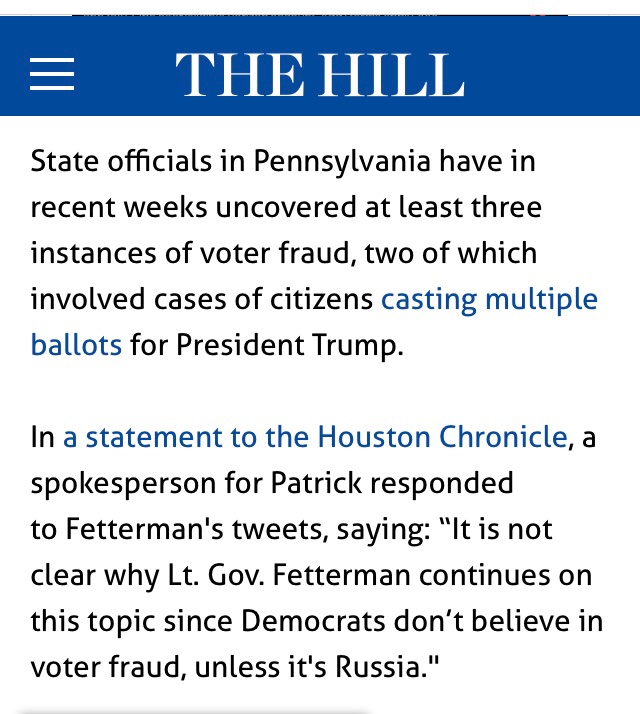
Task: Click the blank gap between the two paragraphs
Action: [320, 392]
